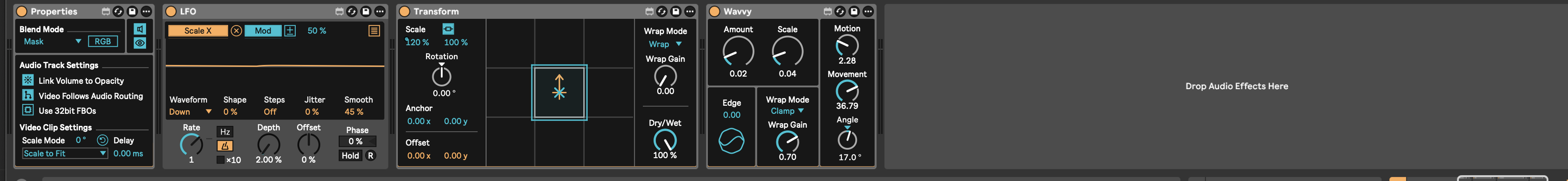Click the Hold button in LFO
The height and width of the screenshot is (181, 1568).
point(350,156)
